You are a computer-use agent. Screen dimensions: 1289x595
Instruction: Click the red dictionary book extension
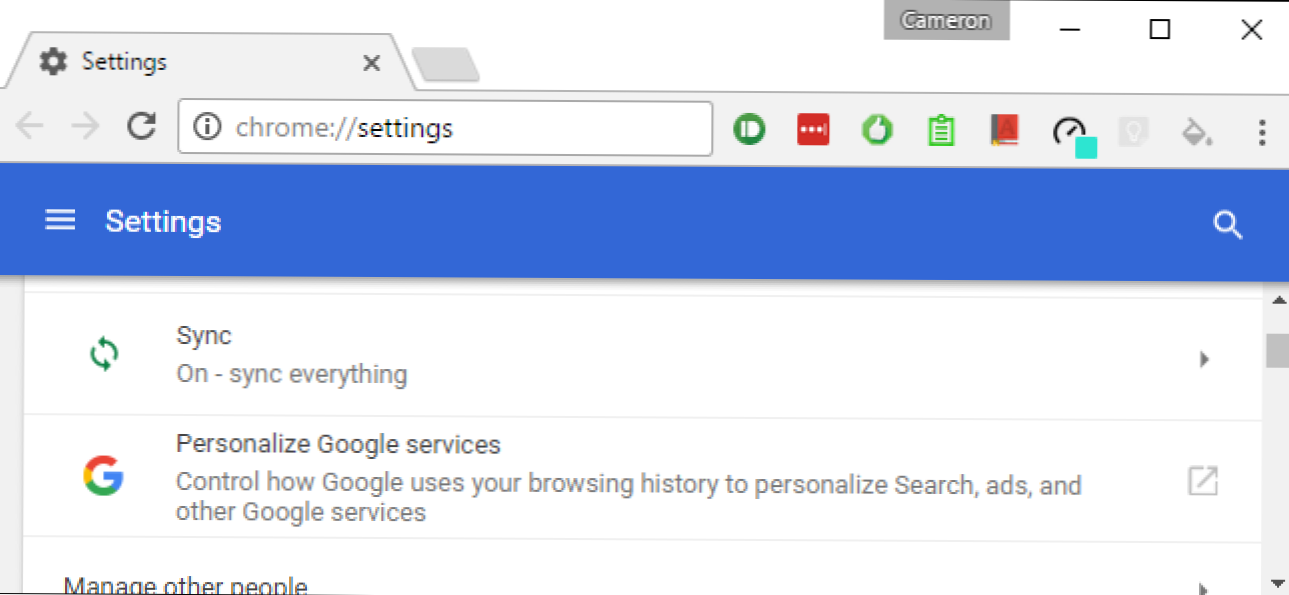tap(1005, 130)
